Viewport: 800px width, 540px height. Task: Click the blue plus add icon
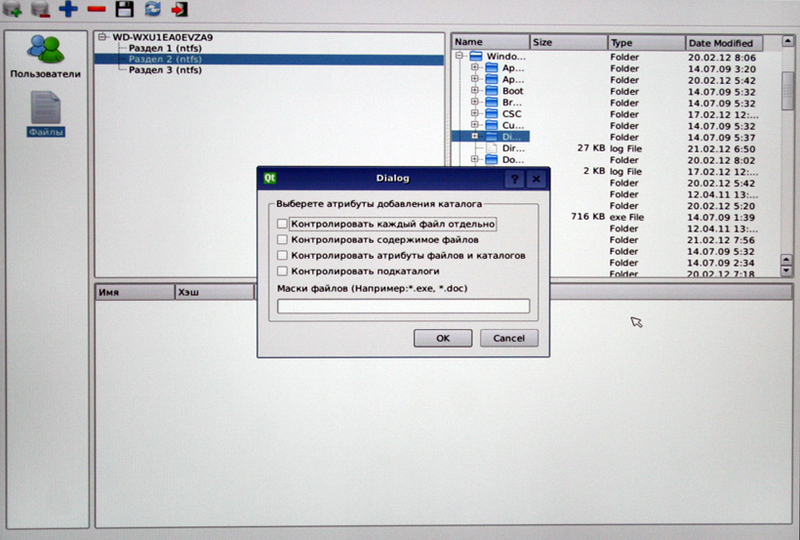click(68, 9)
